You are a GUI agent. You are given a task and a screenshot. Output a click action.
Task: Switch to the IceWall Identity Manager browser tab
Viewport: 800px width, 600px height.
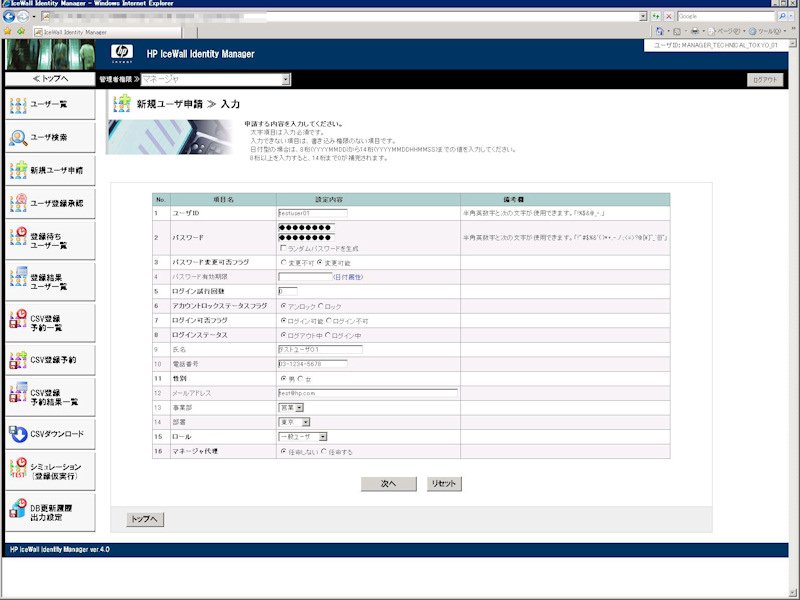107,32
